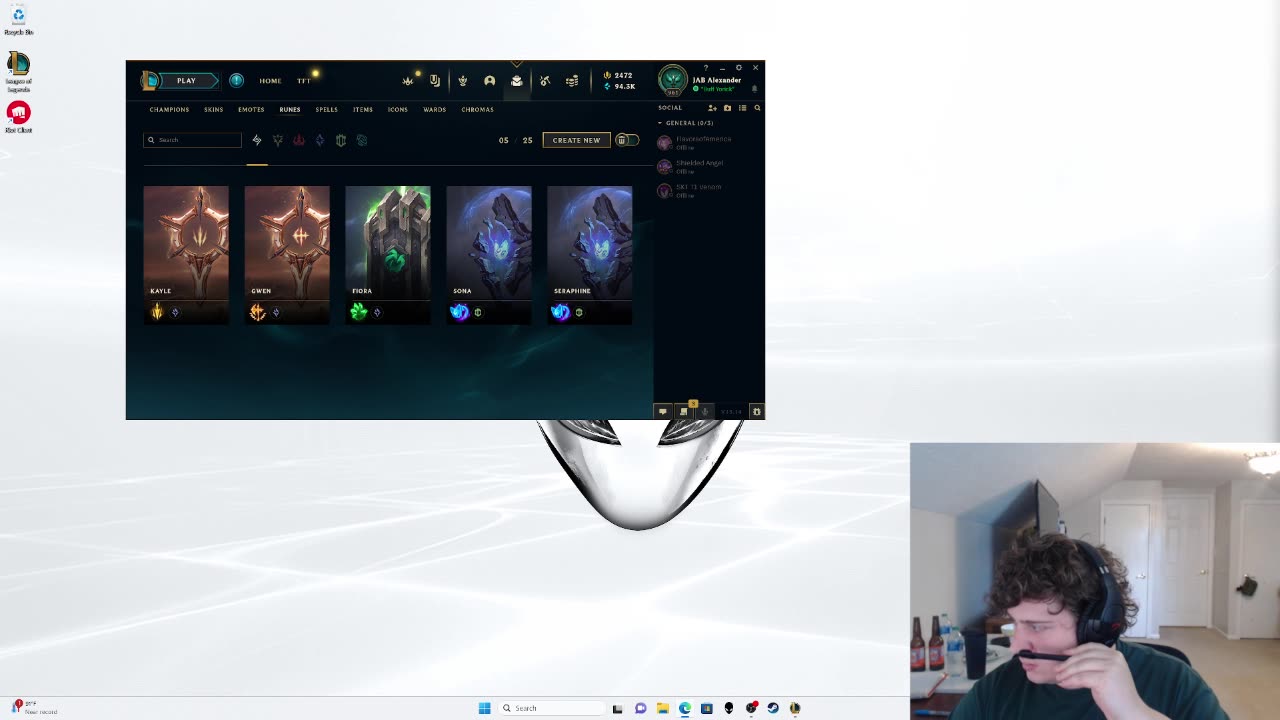Click the Add Friend icon

(x=712, y=108)
